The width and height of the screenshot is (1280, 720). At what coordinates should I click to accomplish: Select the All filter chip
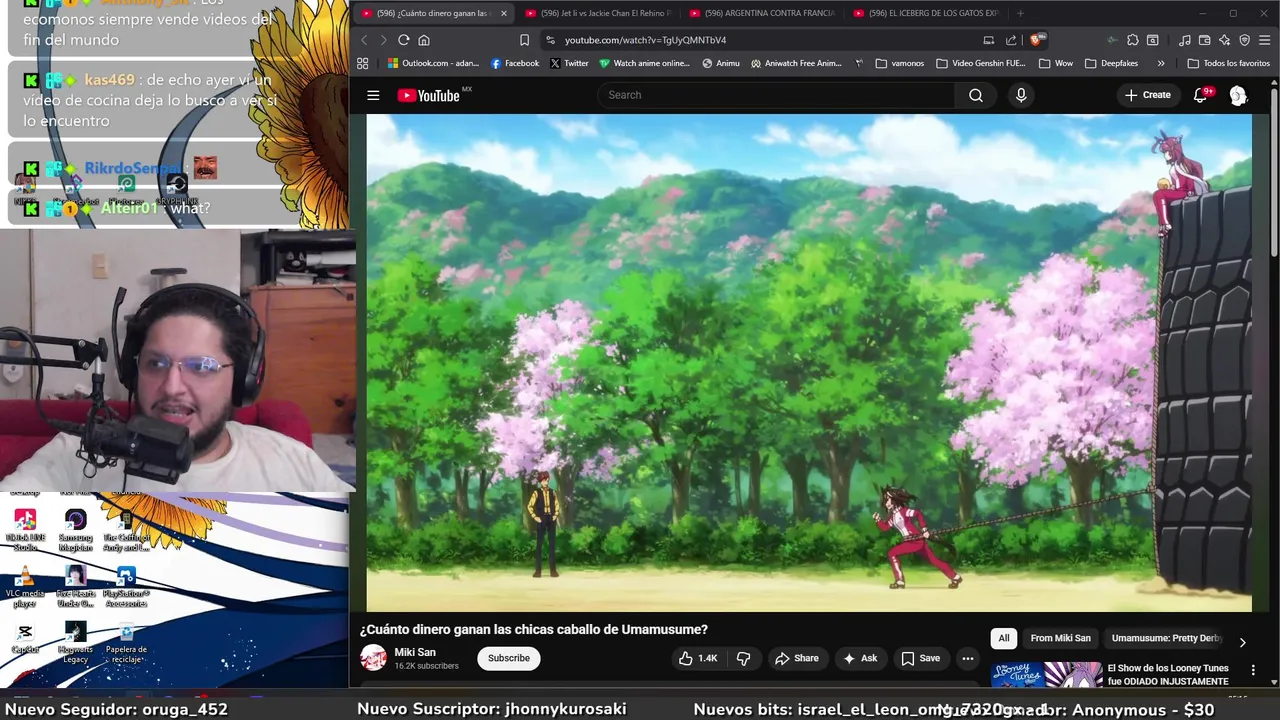[1004, 638]
